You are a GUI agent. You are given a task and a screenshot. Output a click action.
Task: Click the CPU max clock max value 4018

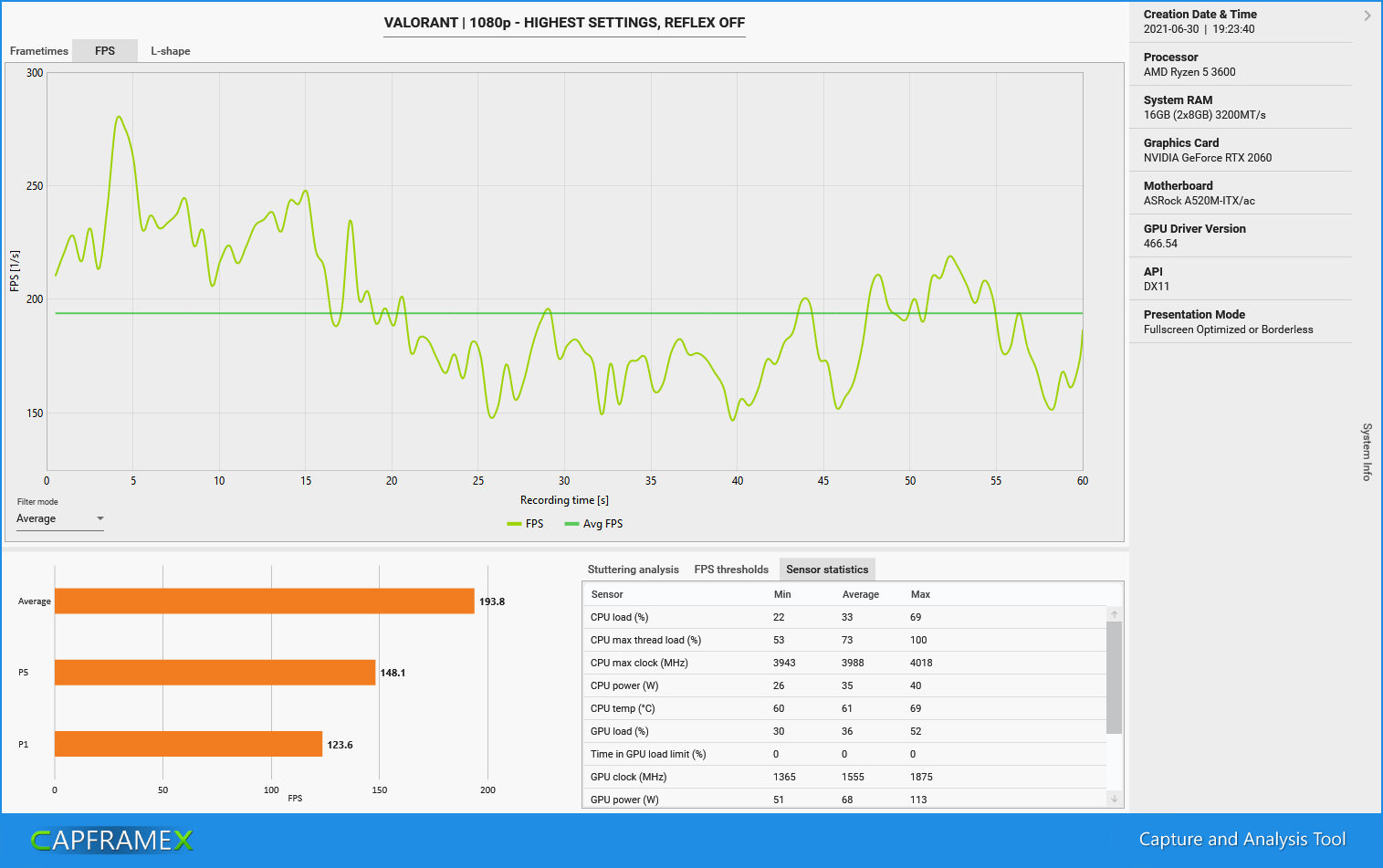pos(921,663)
